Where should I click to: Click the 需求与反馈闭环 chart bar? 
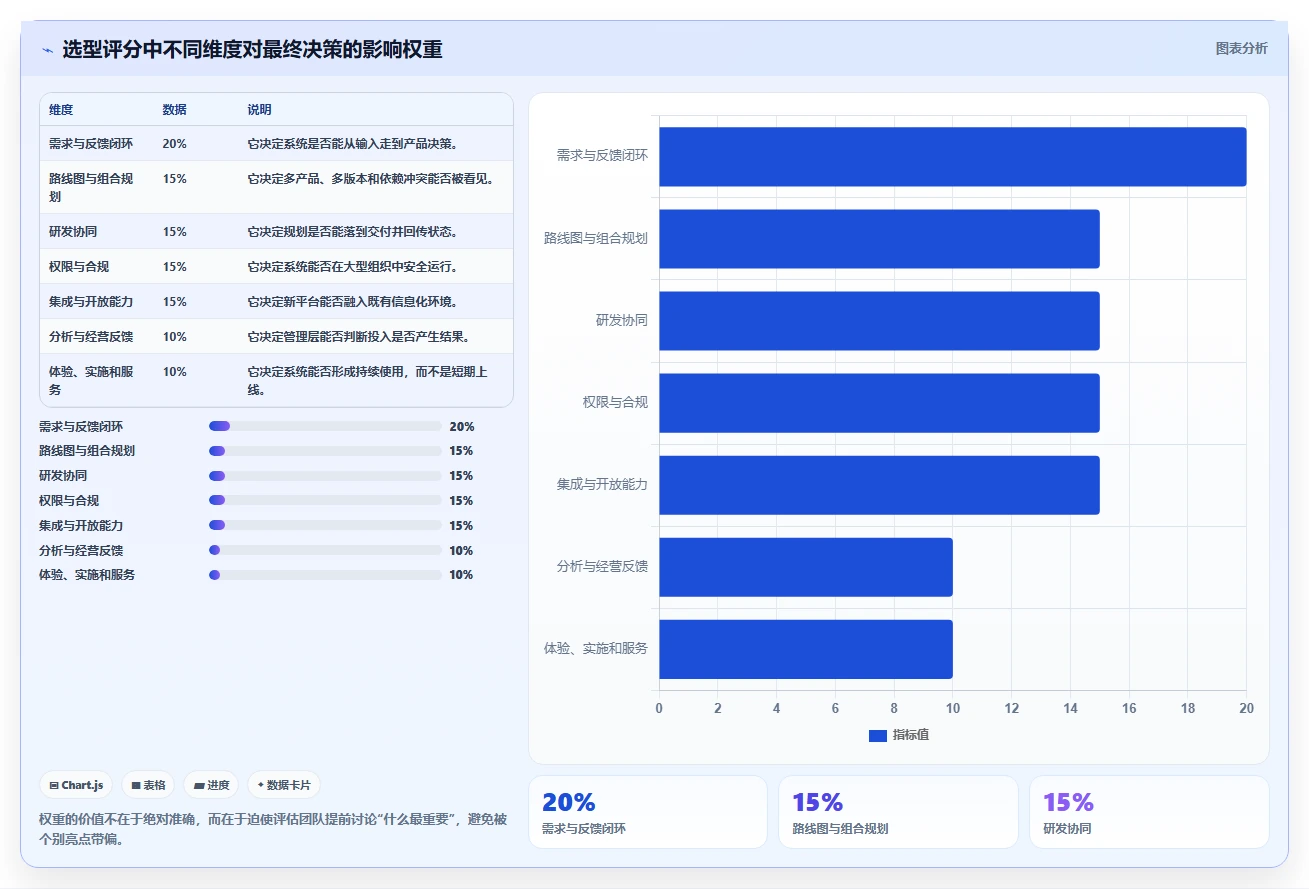pyautogui.click(x=952, y=156)
